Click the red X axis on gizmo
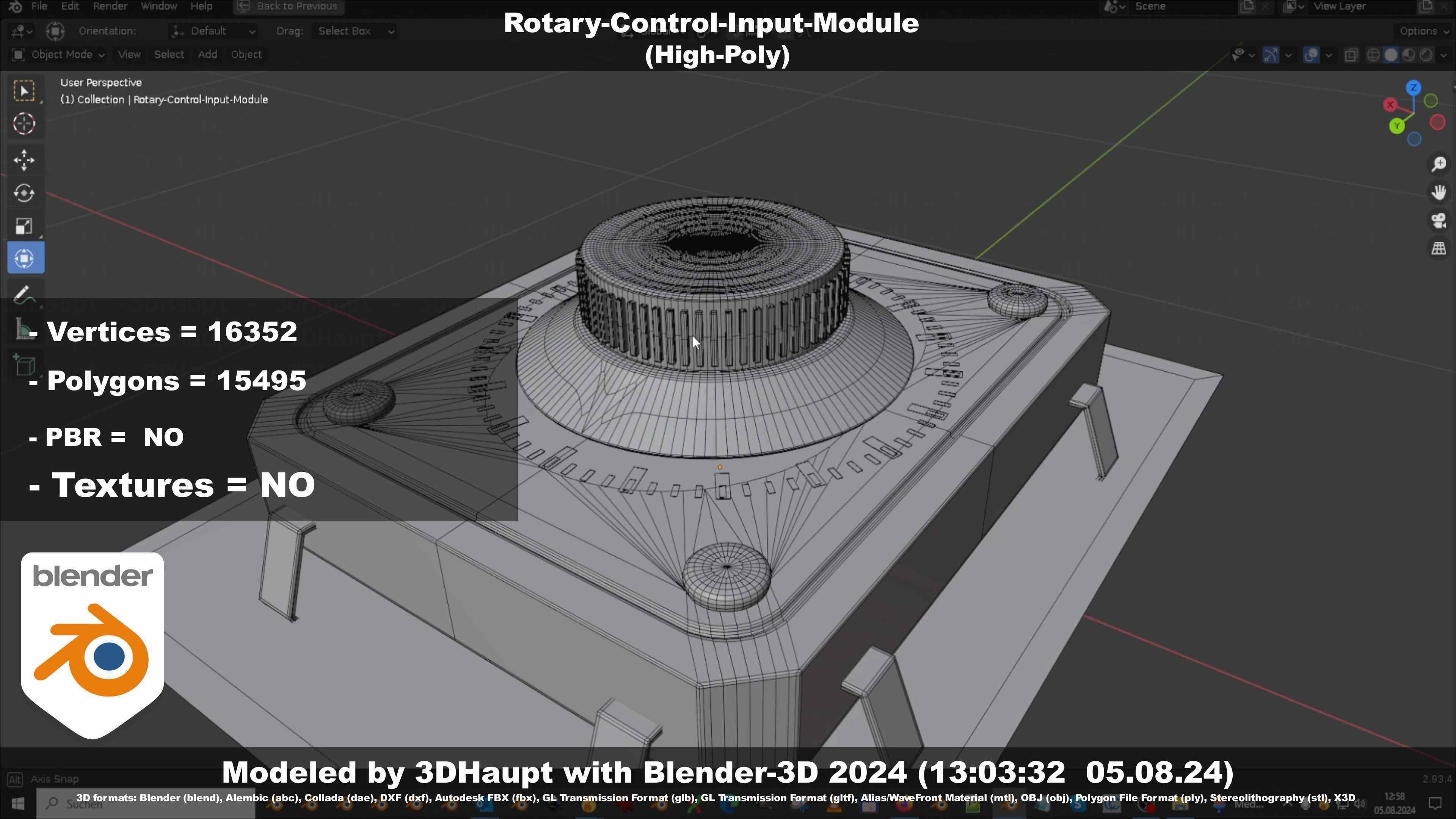1456x819 pixels. (x=1390, y=105)
